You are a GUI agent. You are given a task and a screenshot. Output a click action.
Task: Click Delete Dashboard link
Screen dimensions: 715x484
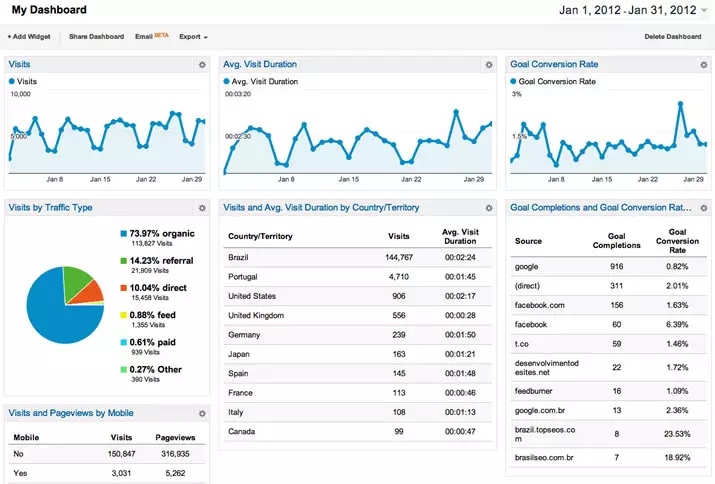673,37
